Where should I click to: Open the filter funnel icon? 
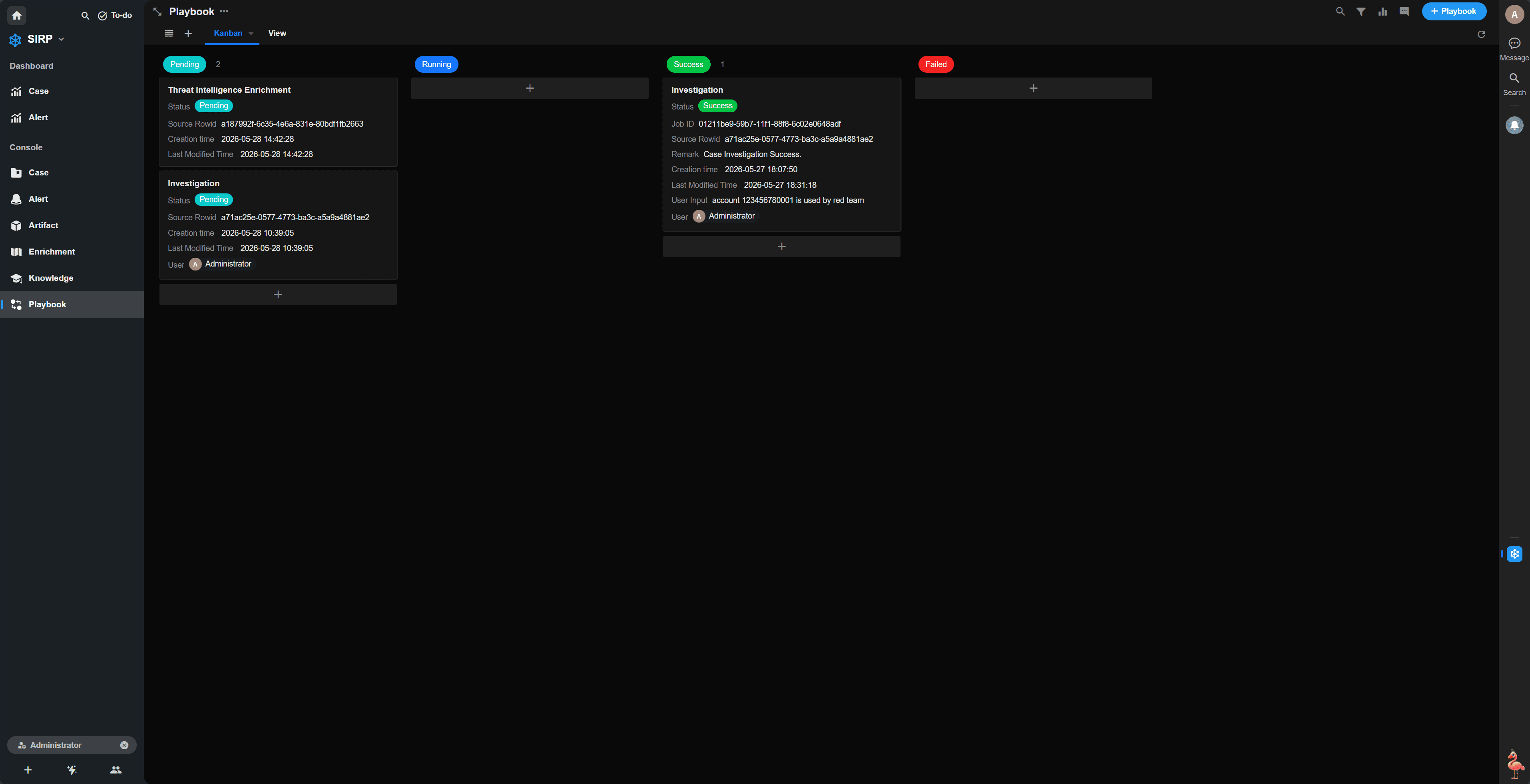pos(1361,11)
